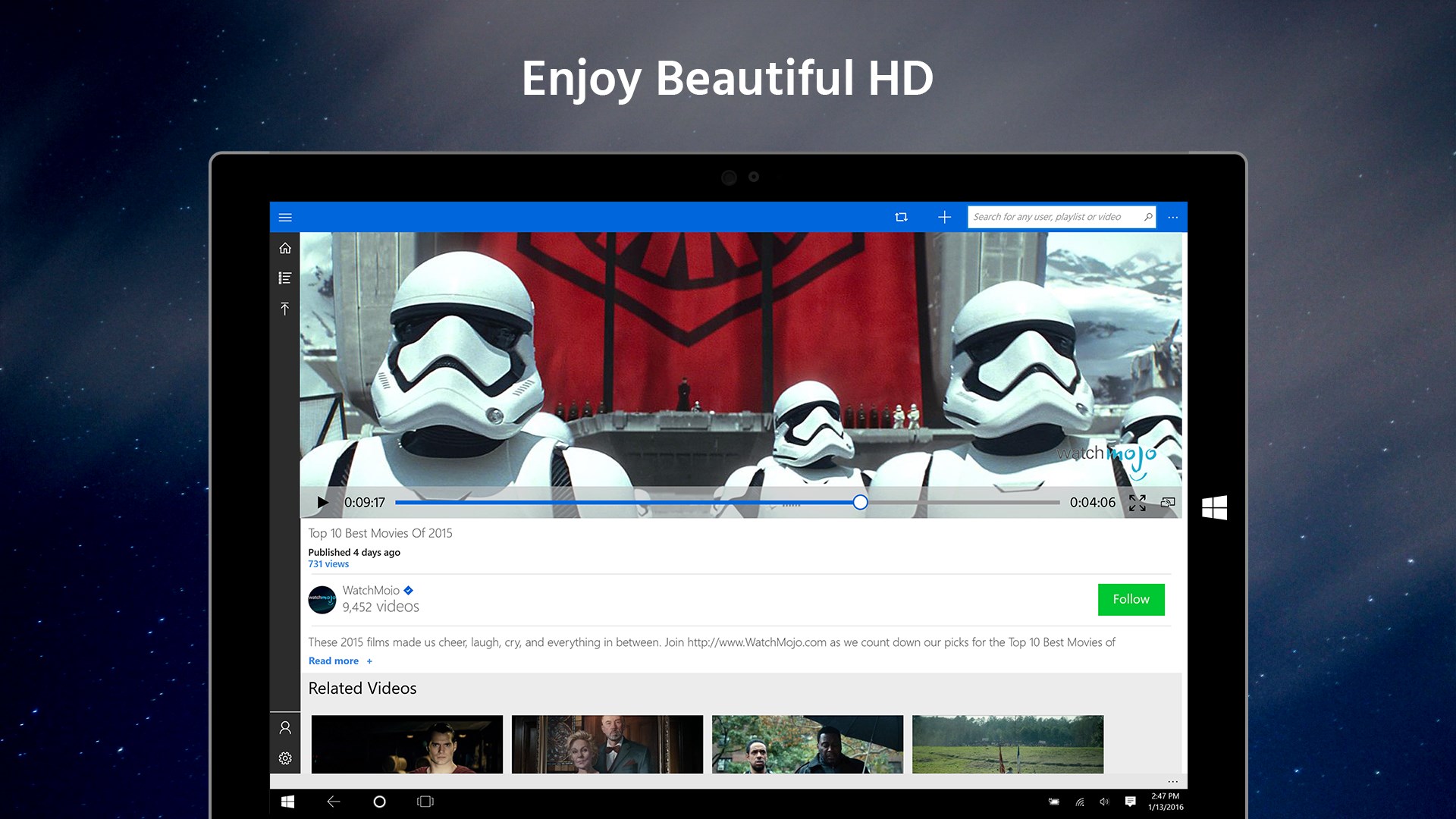1456x819 pixels.
Task: Click the search magnifier in the search box
Action: pyautogui.click(x=1147, y=217)
